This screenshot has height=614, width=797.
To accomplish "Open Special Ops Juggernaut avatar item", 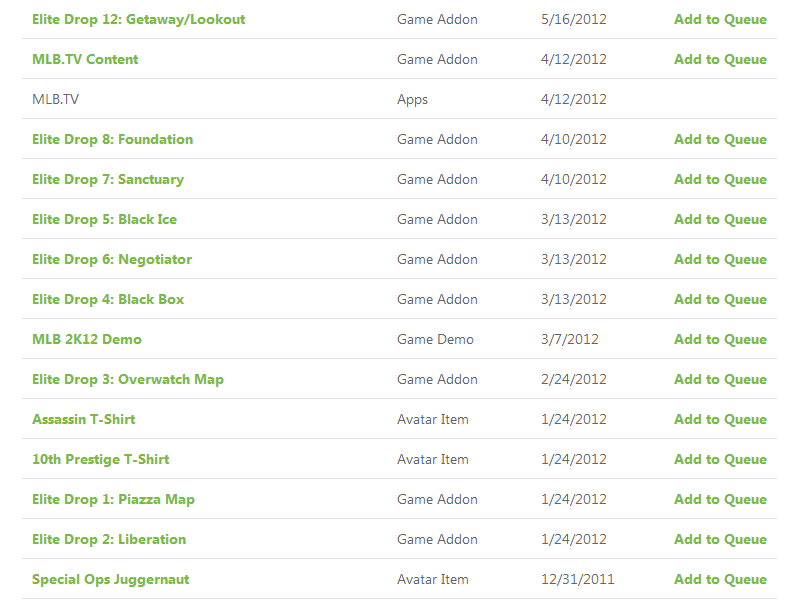I will pos(110,579).
